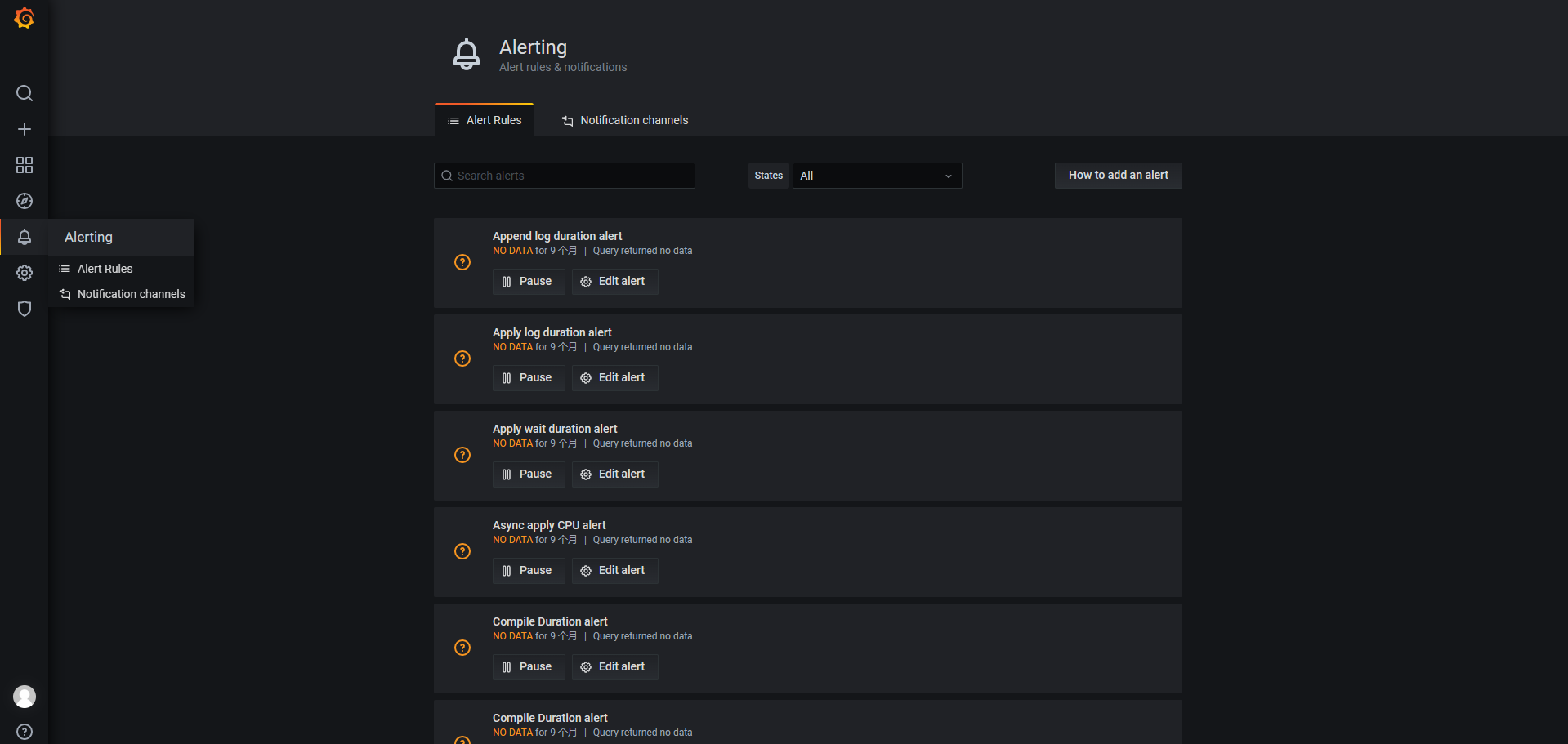Open the Server Admin shield icon
Viewport: 1568px width, 744px height.
point(25,309)
